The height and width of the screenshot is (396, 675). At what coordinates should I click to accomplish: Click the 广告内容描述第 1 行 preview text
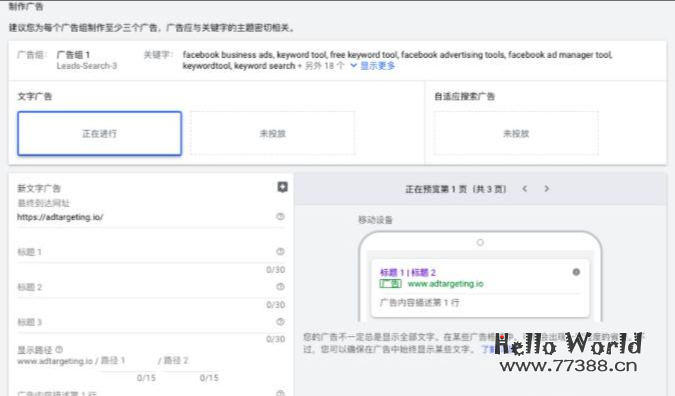click(419, 303)
